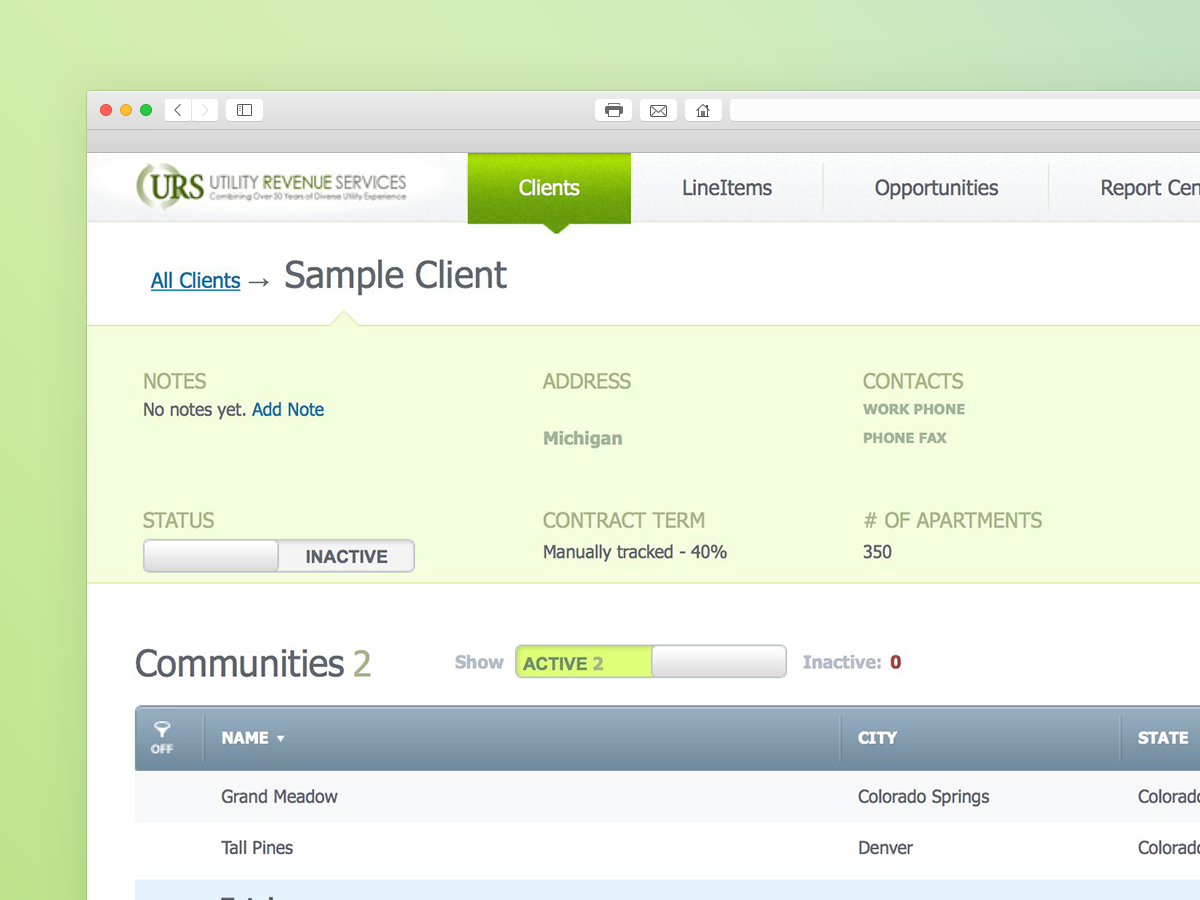The height and width of the screenshot is (900, 1200).
Task: Click the All Clients breadcrumb link
Action: [x=195, y=281]
